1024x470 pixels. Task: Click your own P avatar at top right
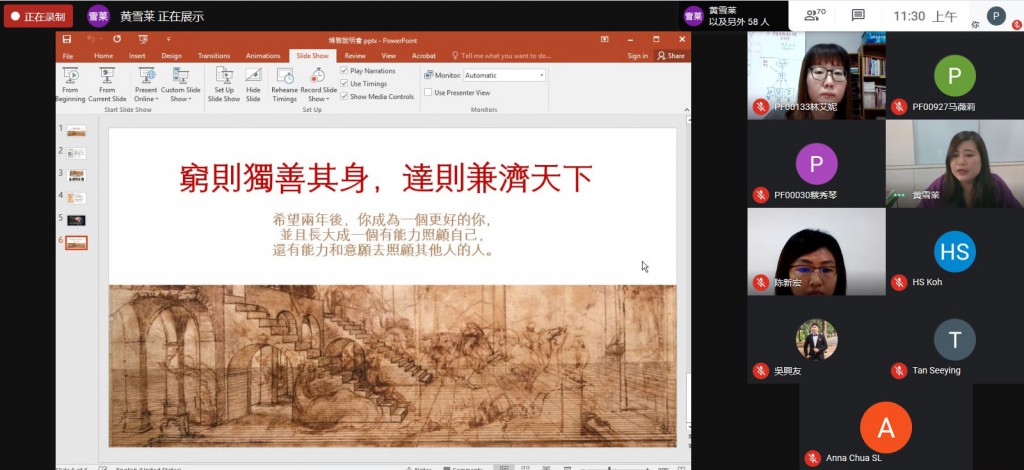[996, 16]
